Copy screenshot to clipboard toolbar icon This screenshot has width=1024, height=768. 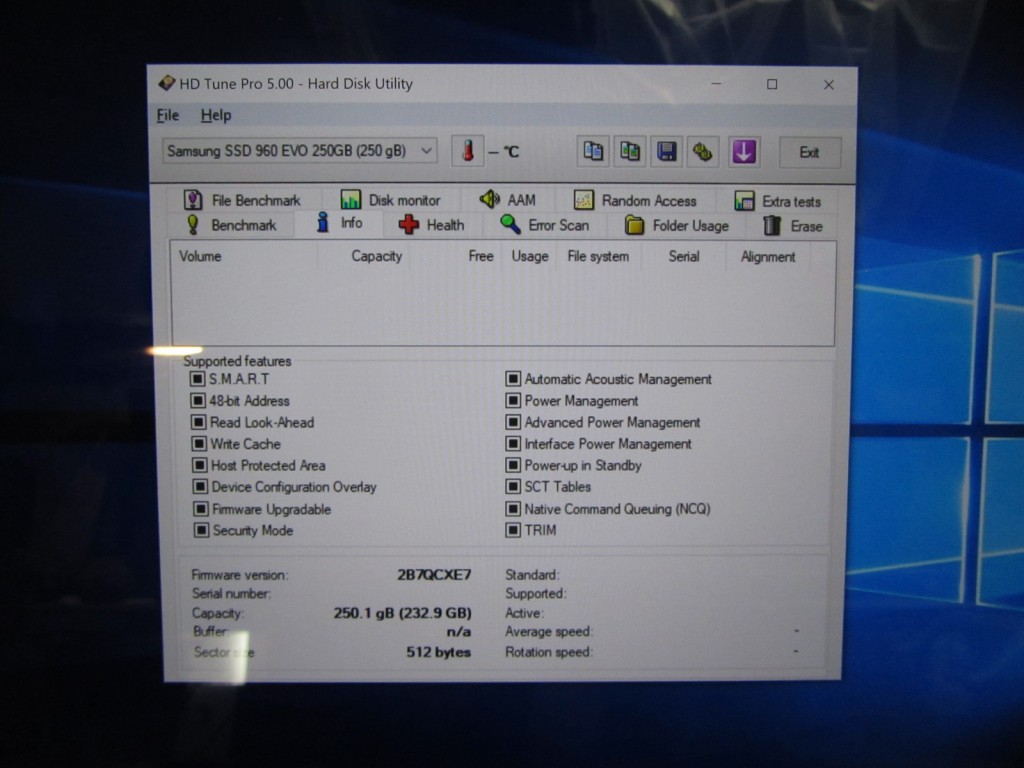tap(630, 152)
